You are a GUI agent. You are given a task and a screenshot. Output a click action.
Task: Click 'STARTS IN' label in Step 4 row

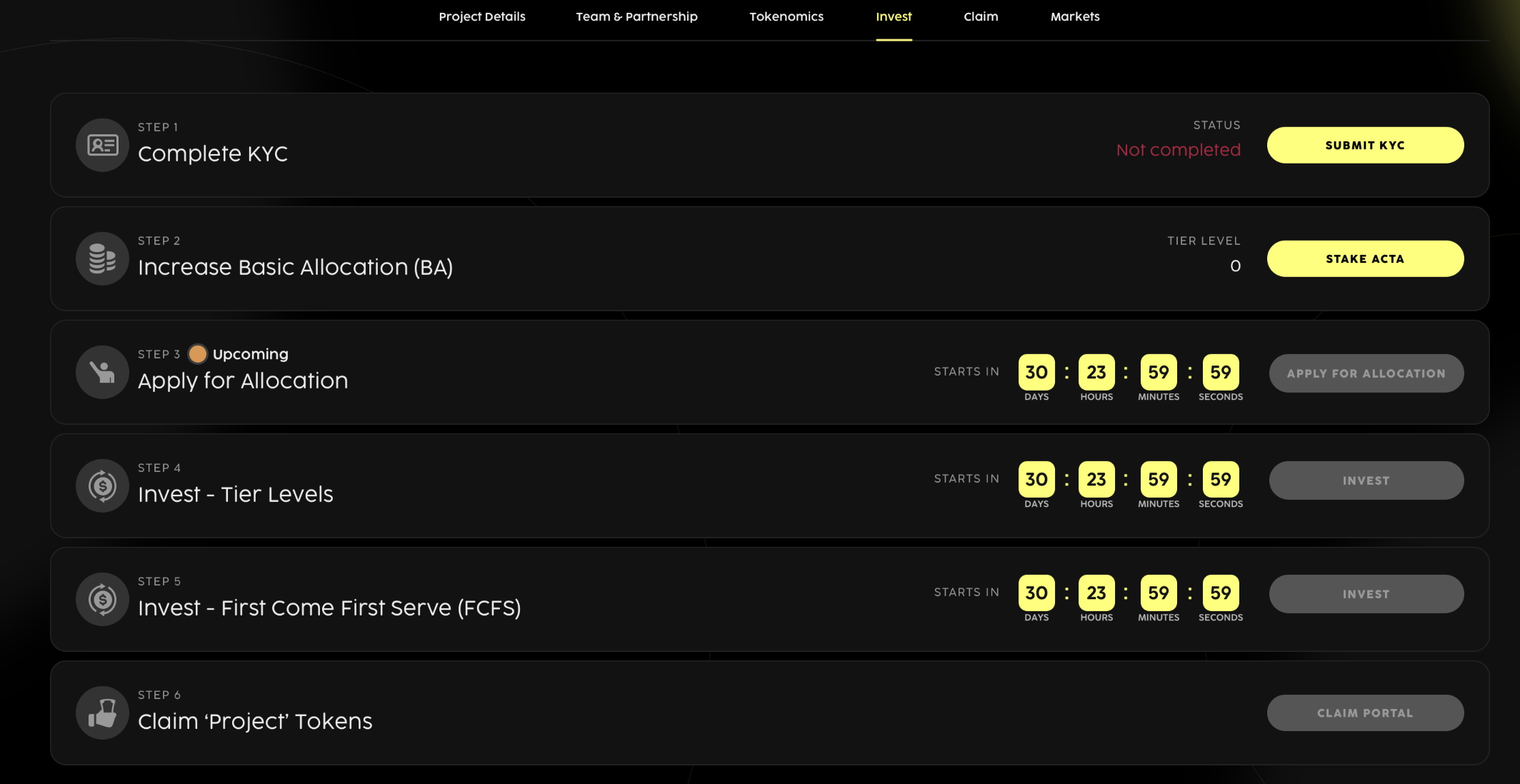click(x=966, y=478)
